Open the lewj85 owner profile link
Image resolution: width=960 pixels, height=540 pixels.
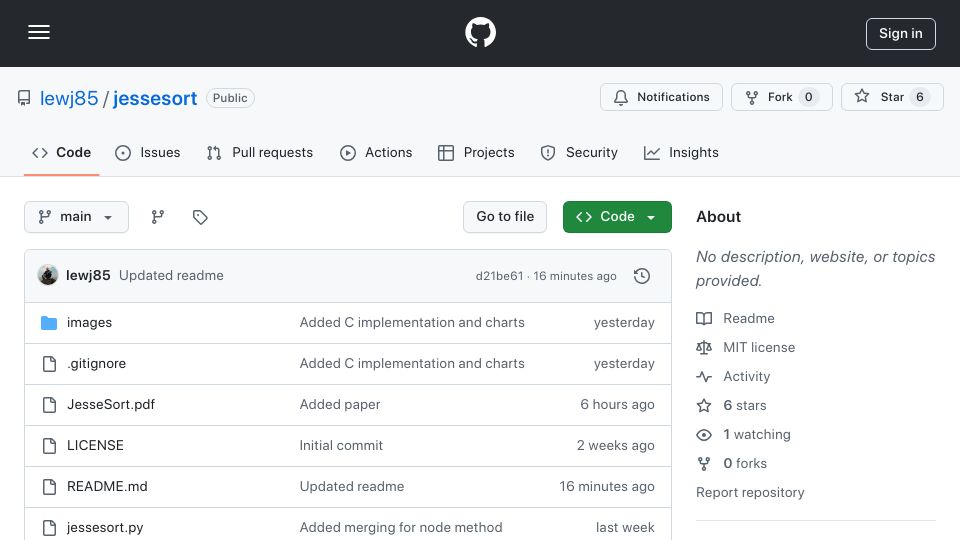pyautogui.click(x=69, y=98)
